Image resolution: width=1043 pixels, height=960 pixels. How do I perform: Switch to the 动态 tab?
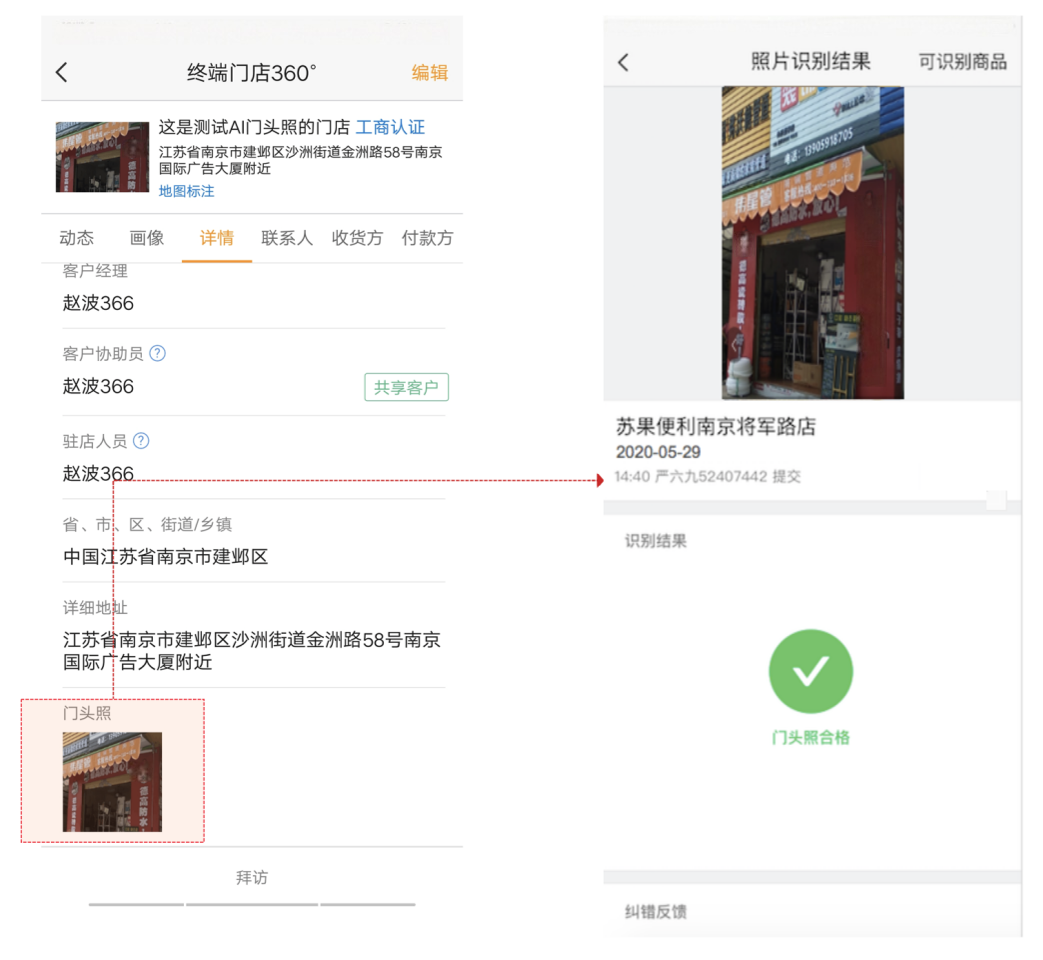(77, 238)
